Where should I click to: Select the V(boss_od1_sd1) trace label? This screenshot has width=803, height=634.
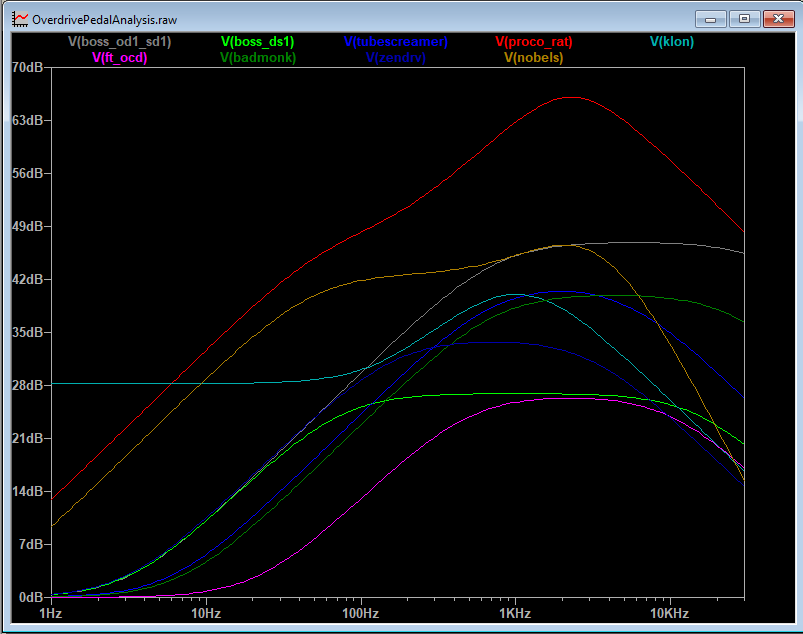coord(119,41)
